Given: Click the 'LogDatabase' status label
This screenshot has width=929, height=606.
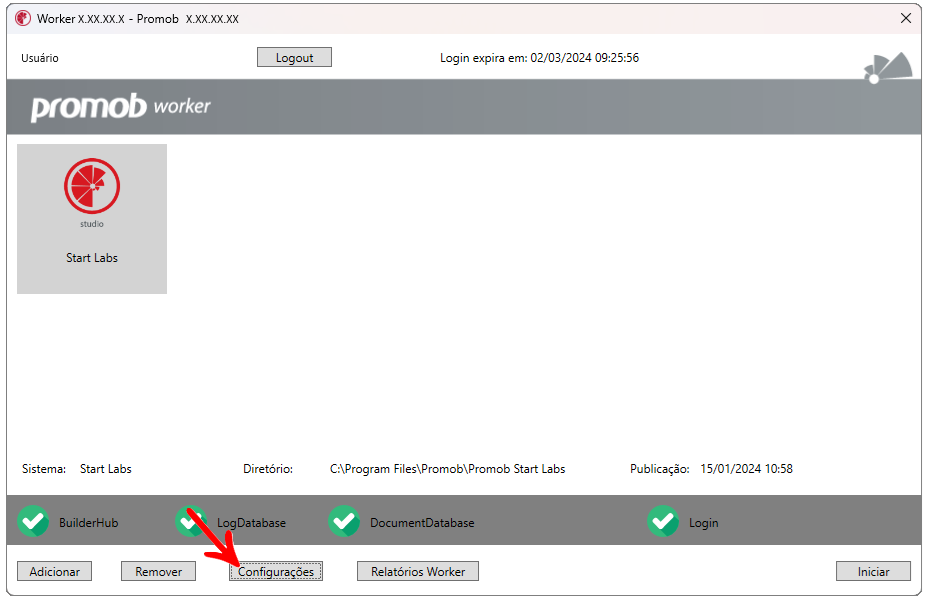Looking at the screenshot, I should (x=251, y=523).
